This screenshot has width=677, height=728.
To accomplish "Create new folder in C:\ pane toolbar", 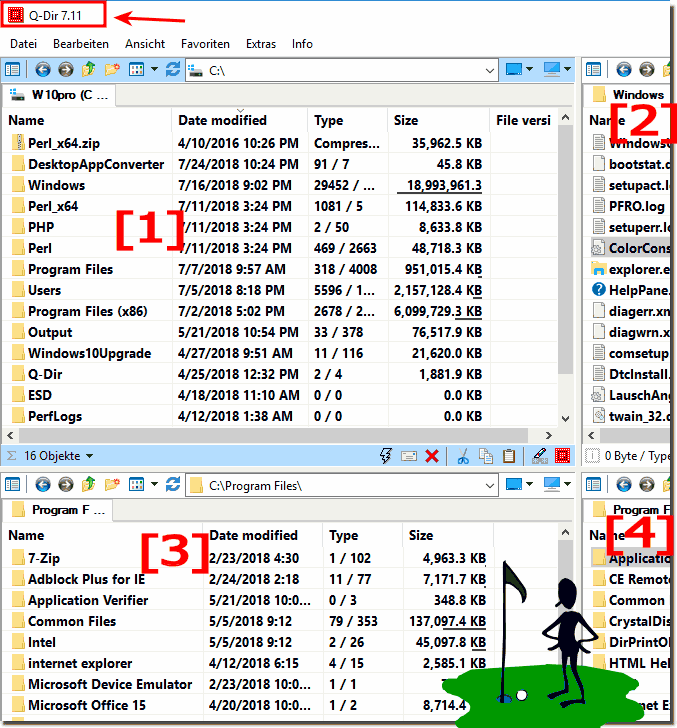I will (112, 70).
